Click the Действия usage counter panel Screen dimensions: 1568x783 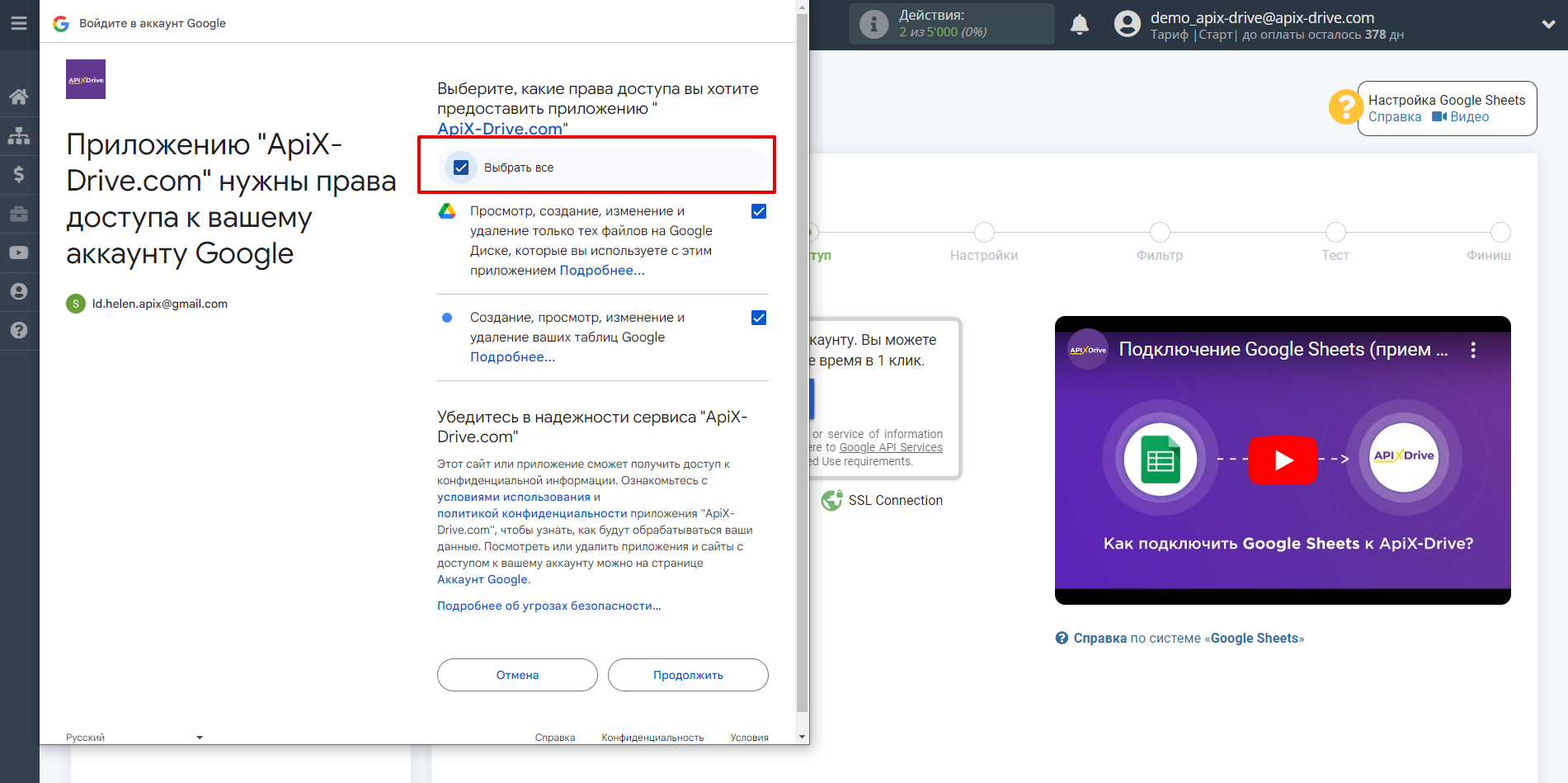952,24
